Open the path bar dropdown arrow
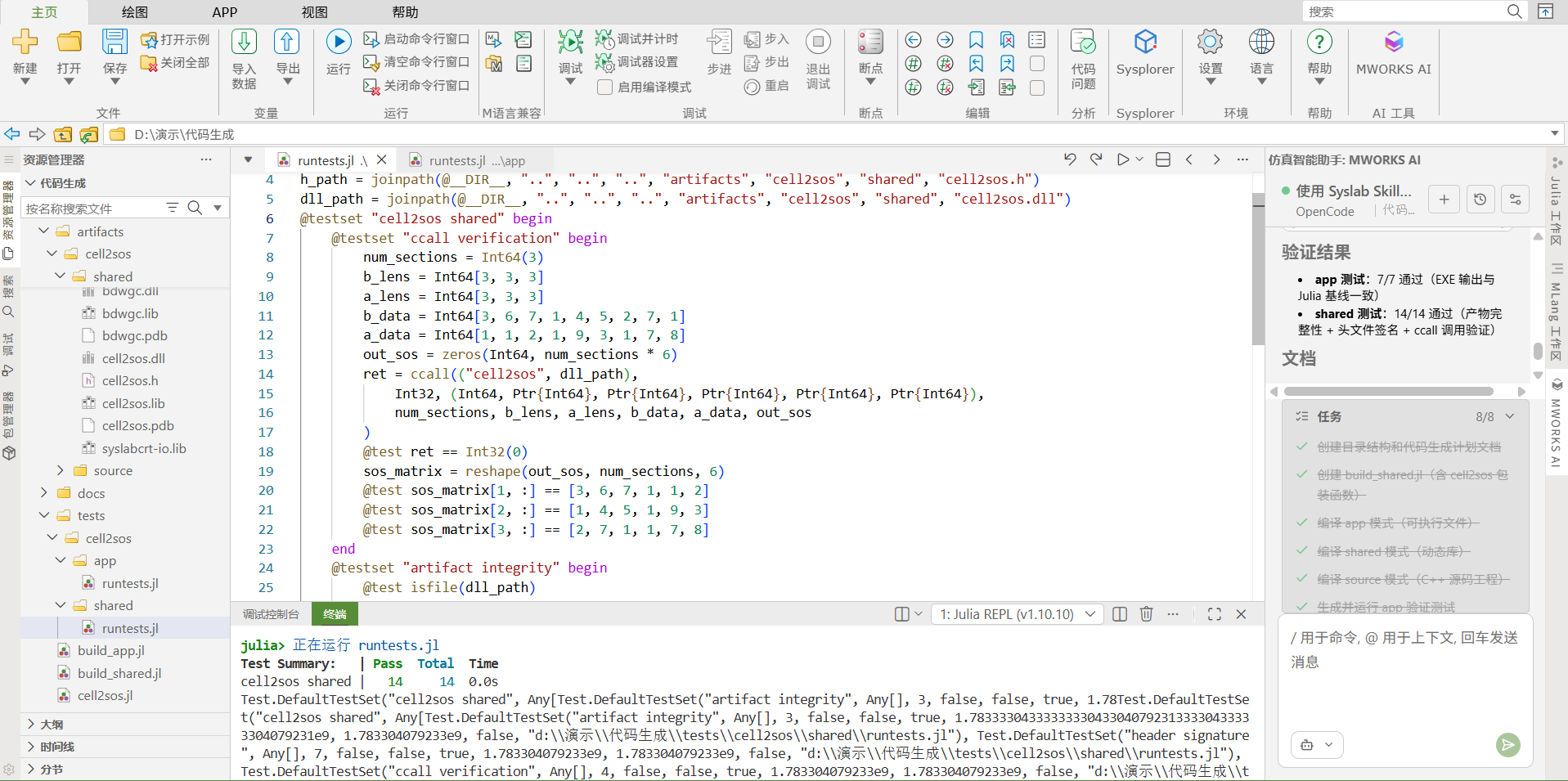 point(1554,134)
